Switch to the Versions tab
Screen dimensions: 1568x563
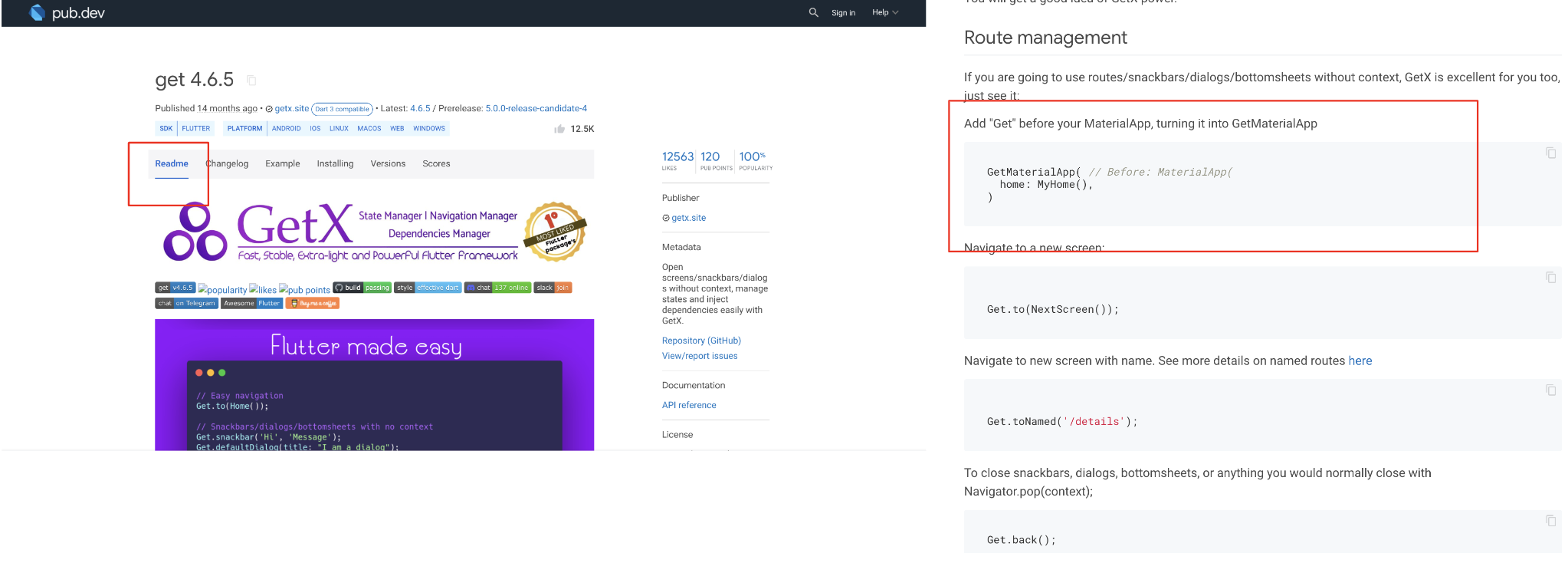[x=388, y=164]
